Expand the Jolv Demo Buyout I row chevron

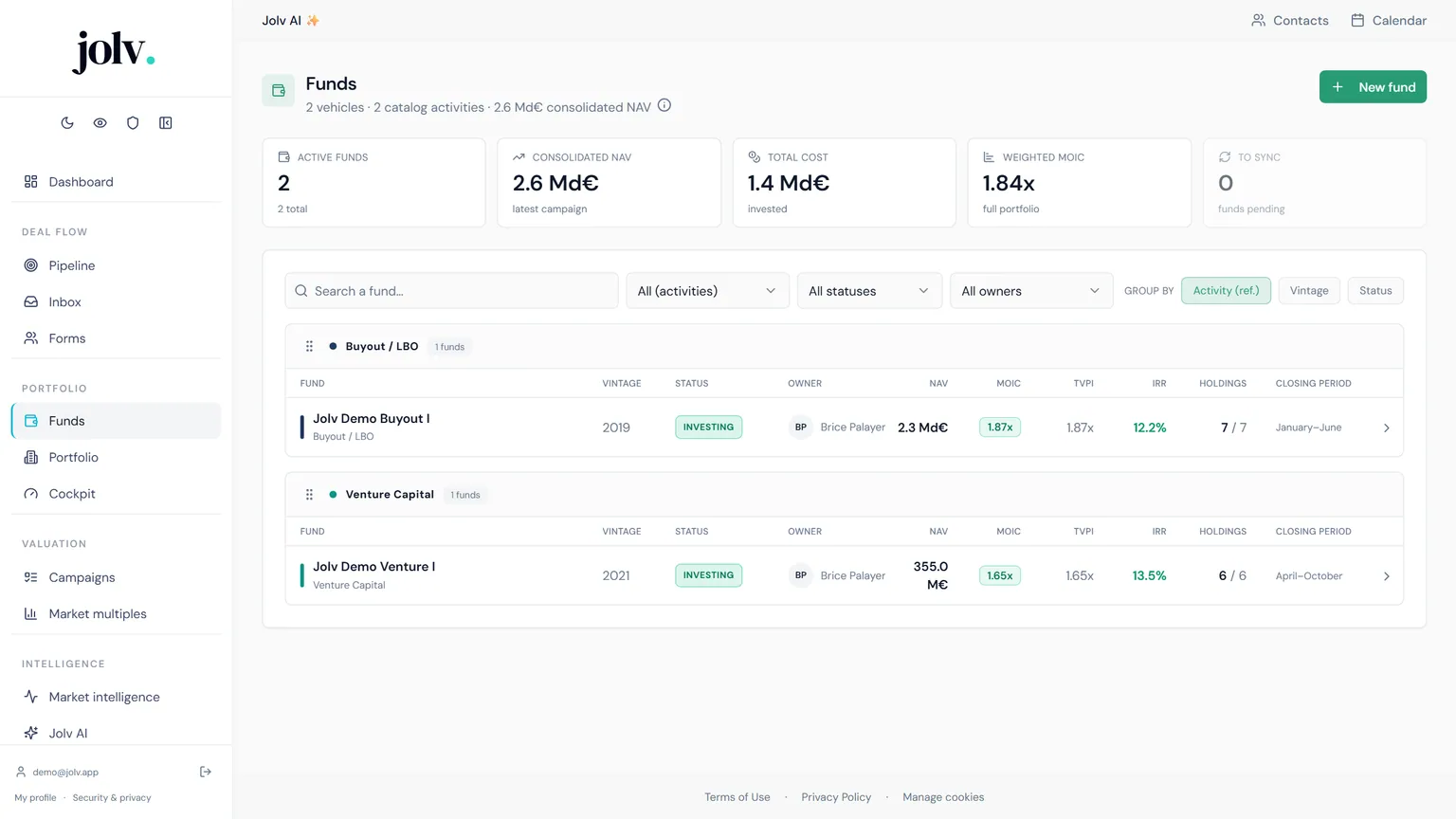pos(1386,428)
